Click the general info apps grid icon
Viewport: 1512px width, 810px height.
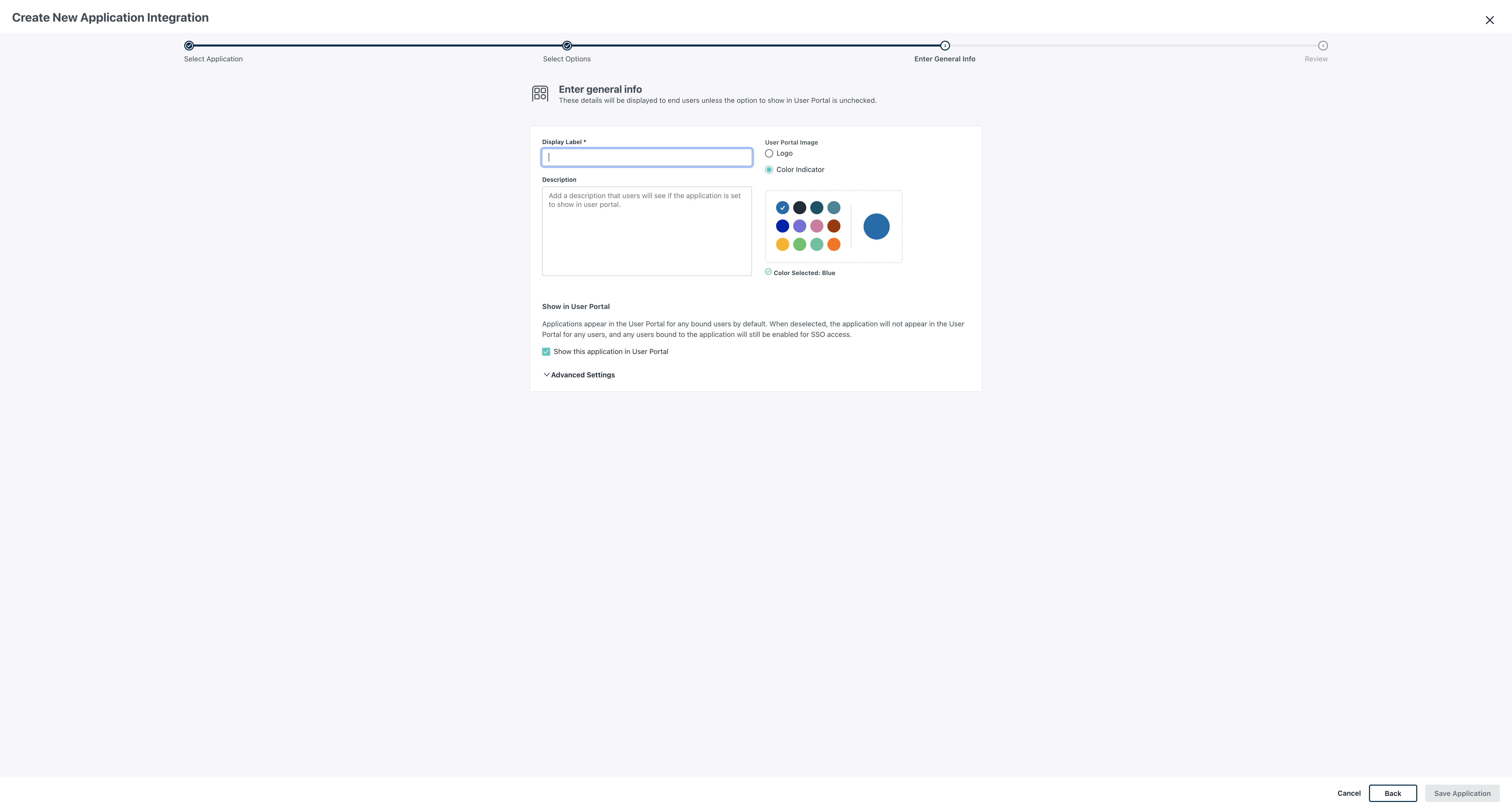pyautogui.click(x=540, y=94)
